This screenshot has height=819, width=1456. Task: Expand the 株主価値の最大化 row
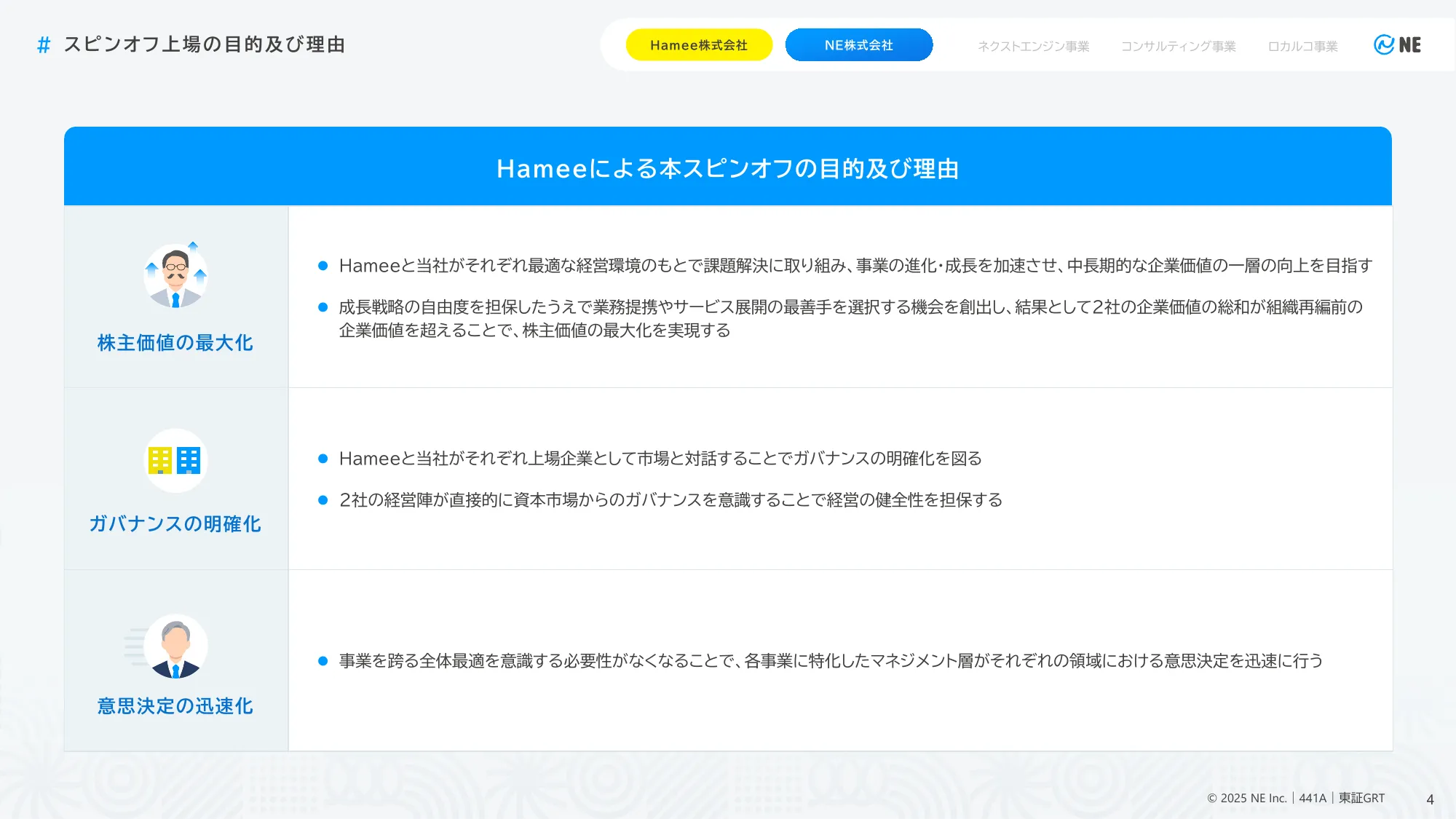click(x=175, y=342)
